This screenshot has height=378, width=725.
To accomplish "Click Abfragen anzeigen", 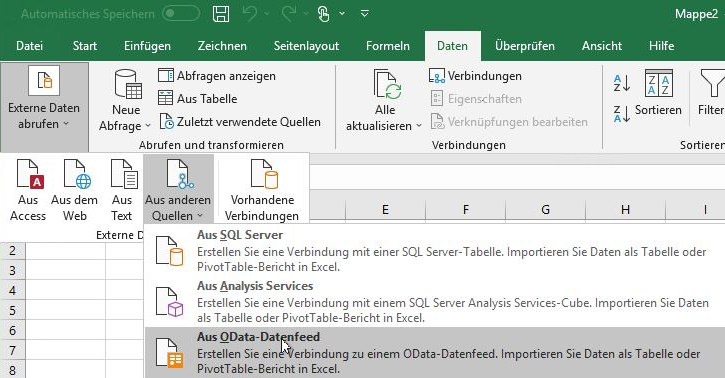I will tap(217, 76).
